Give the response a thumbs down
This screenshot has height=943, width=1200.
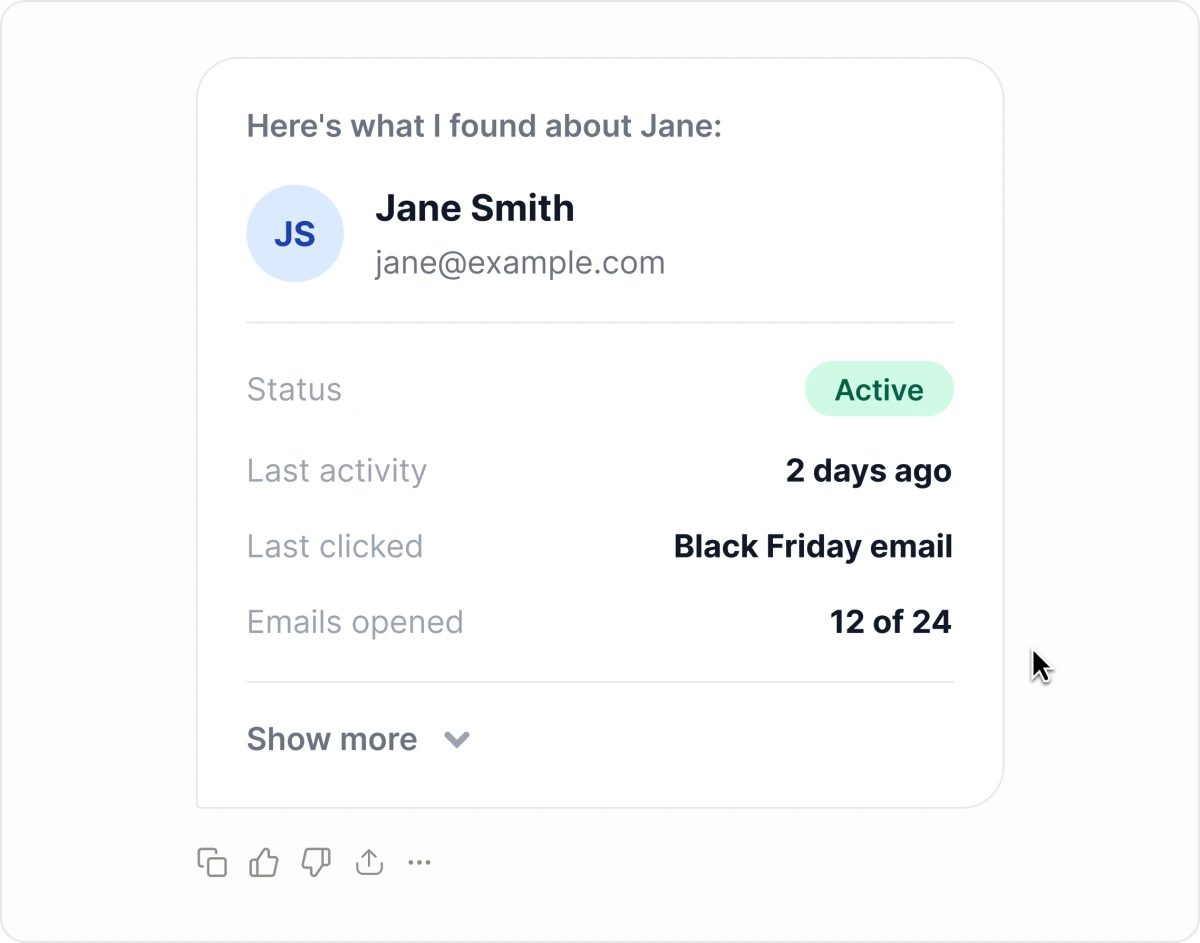(316, 862)
